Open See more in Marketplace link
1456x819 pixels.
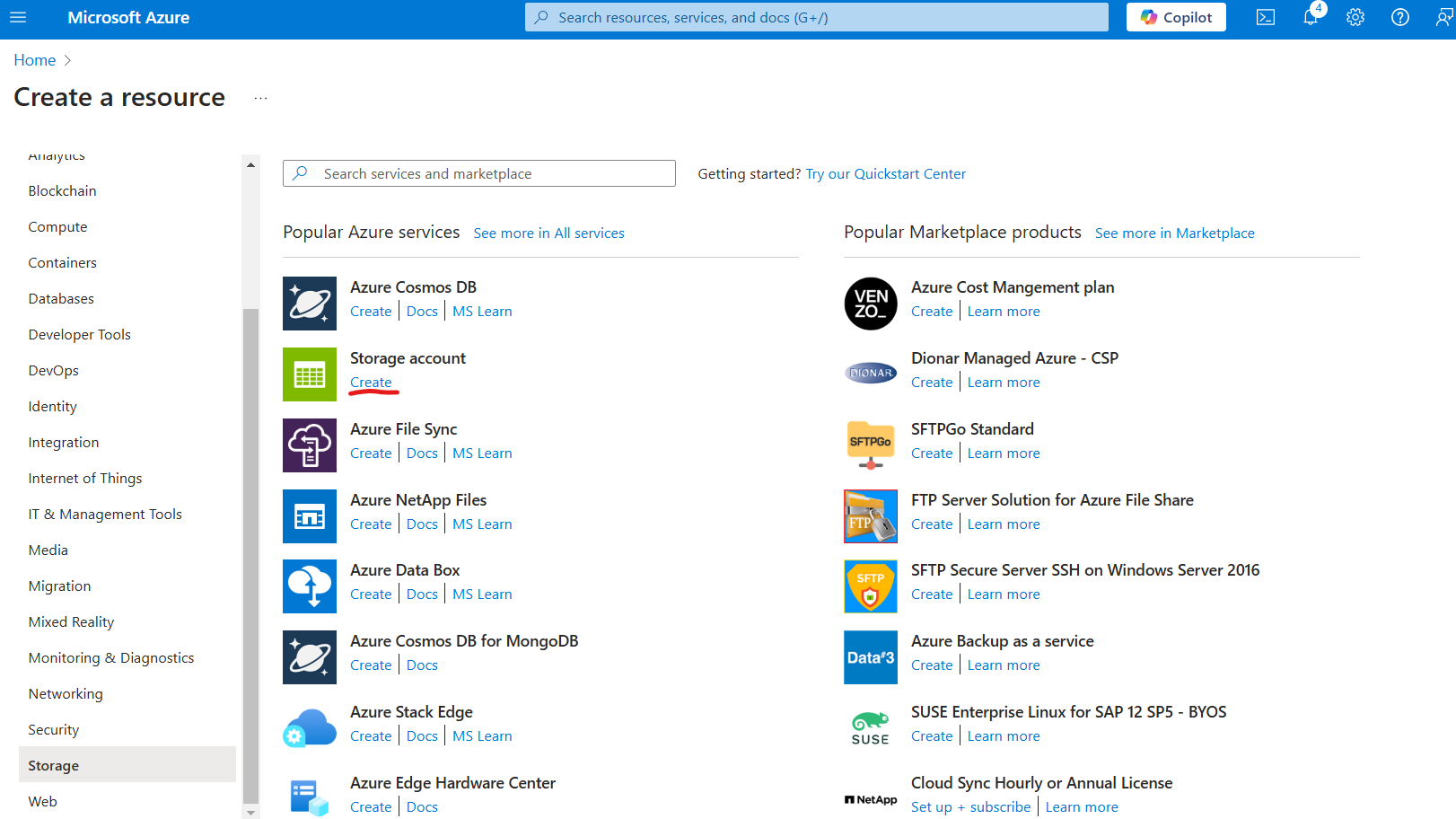pyautogui.click(x=1174, y=233)
